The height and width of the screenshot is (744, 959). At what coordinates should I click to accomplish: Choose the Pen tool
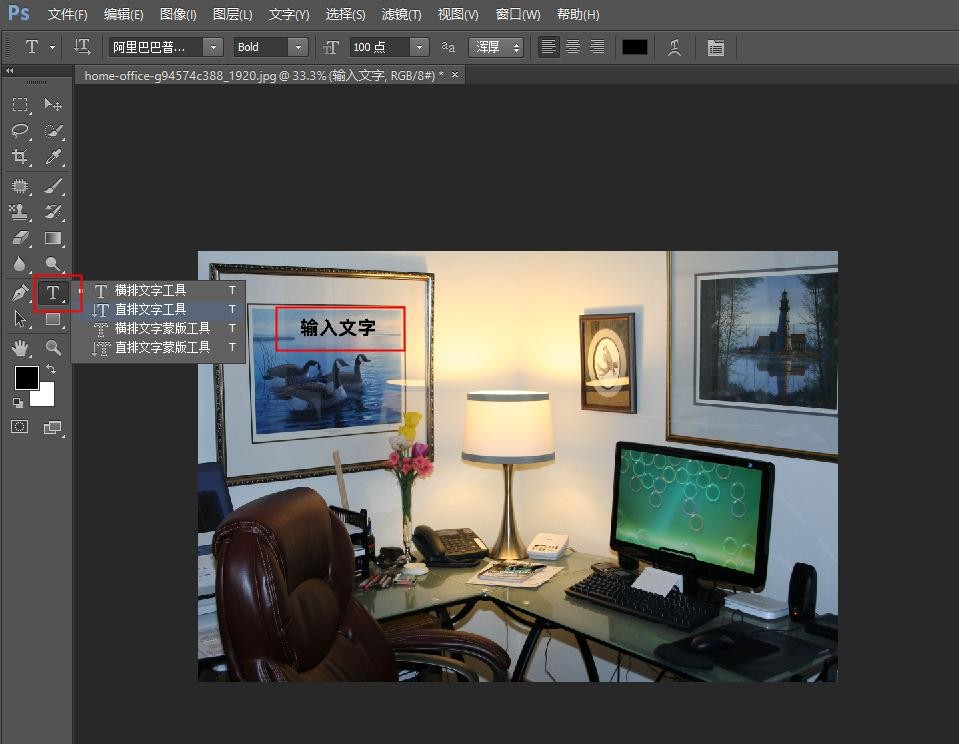[x=20, y=293]
